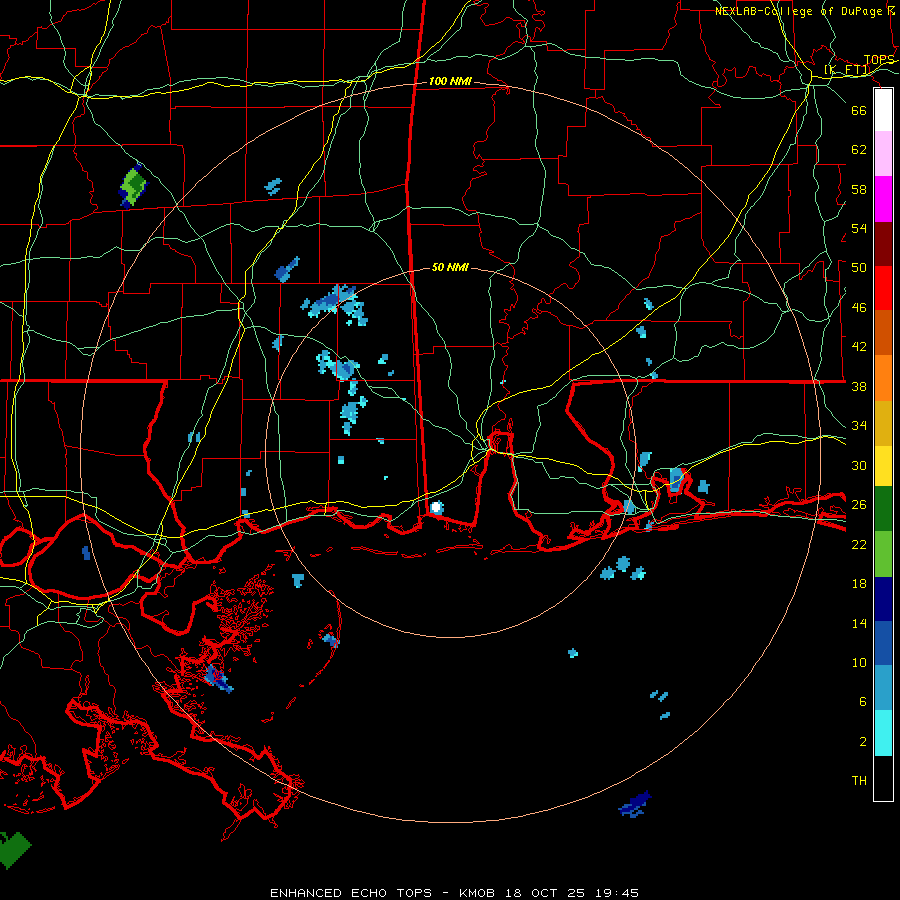The height and width of the screenshot is (900, 900).
Task: Select the black TH threshold legend swatch
Action: coord(883,778)
